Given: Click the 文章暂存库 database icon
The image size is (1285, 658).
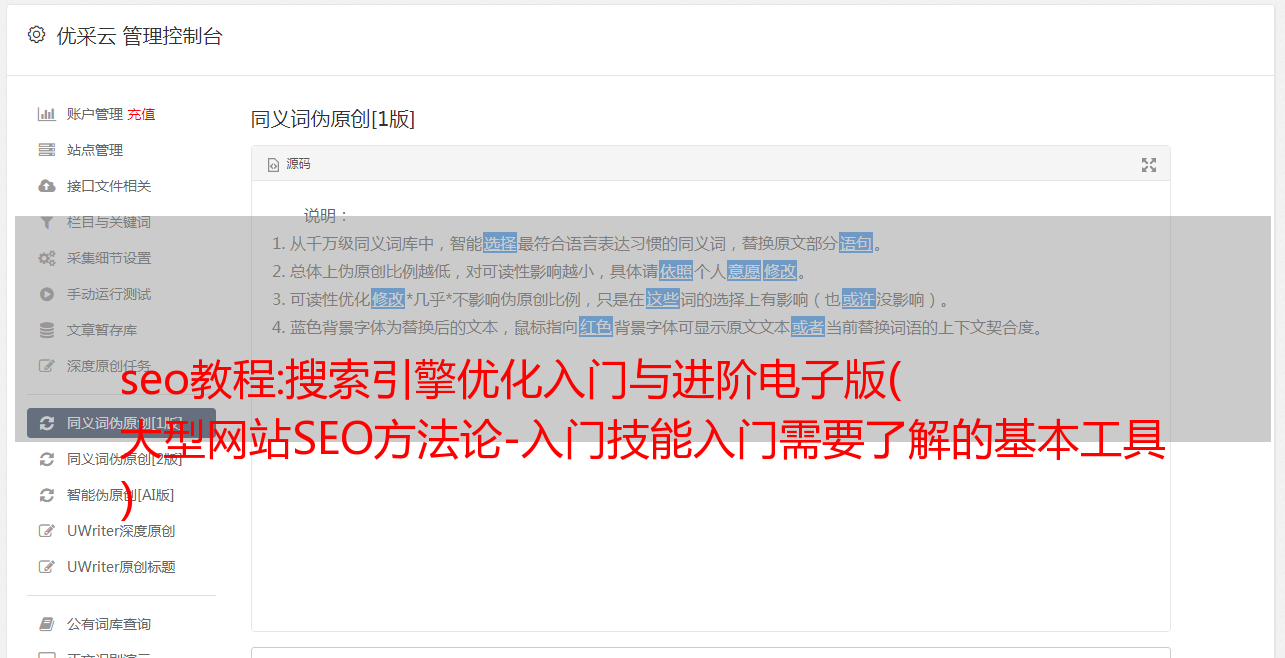Looking at the screenshot, I should pyautogui.click(x=46, y=330).
